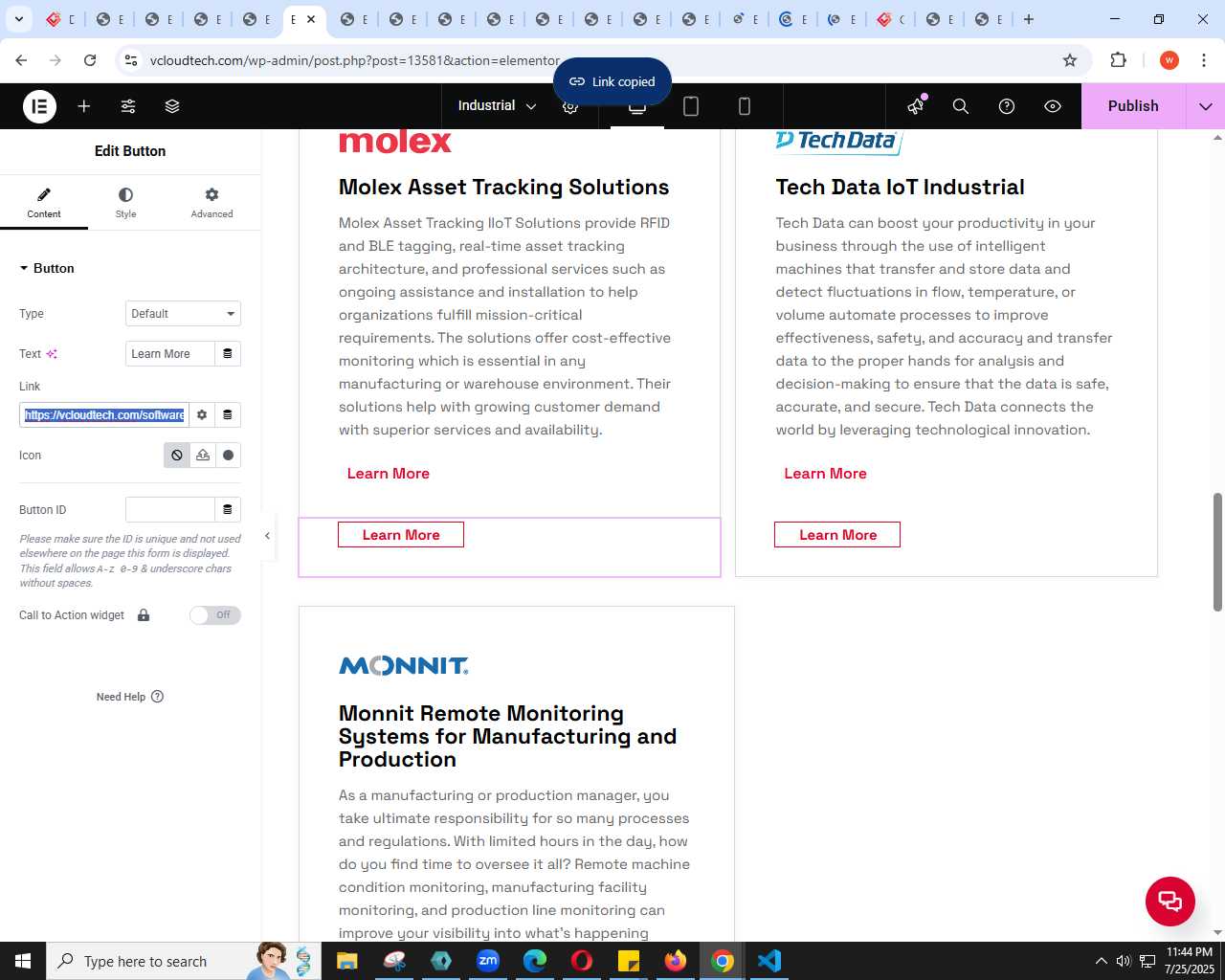Choose icon library circle option
The width and height of the screenshot is (1225, 980).
click(228, 456)
